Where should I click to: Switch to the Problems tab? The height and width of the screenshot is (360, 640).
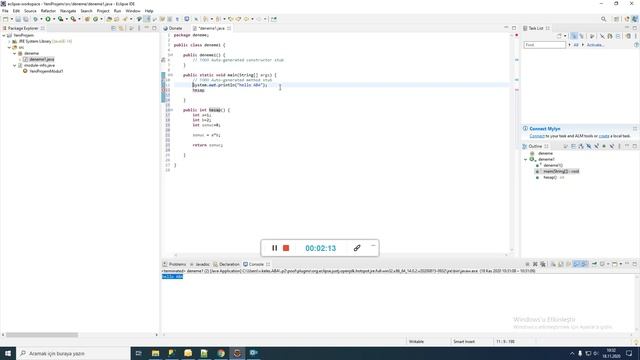click(x=174, y=264)
